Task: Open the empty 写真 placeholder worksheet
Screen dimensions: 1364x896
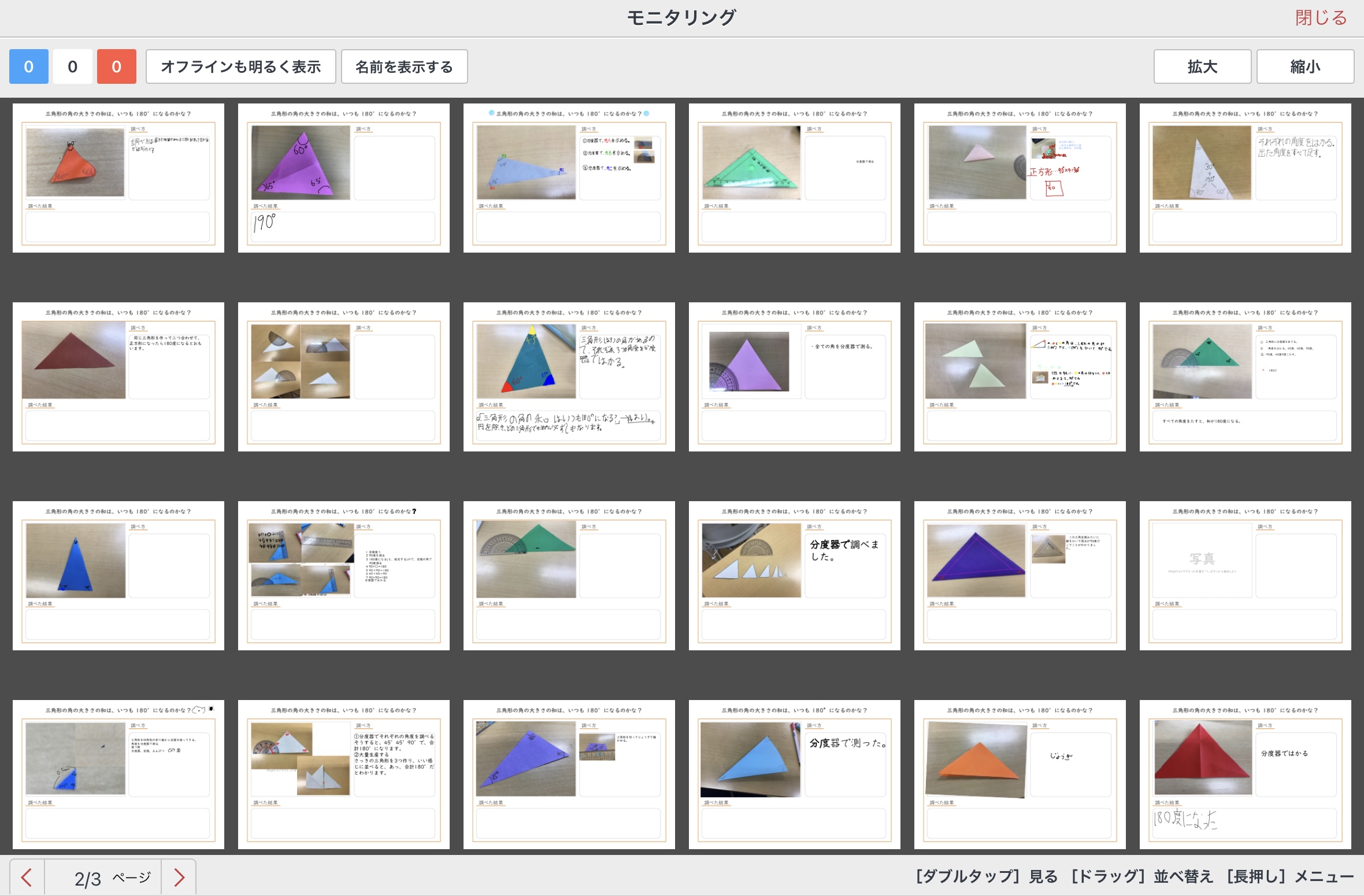Action: point(1245,575)
